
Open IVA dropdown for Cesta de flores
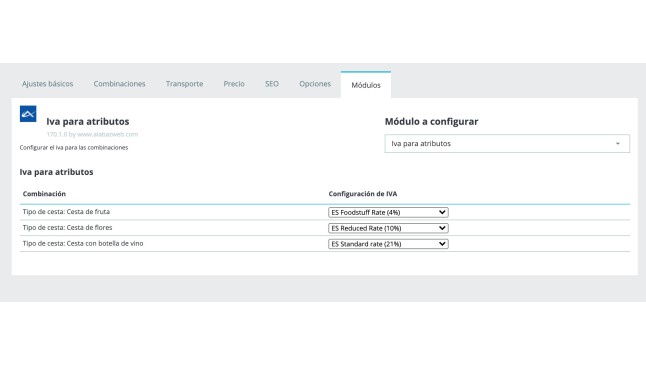[x=388, y=228]
